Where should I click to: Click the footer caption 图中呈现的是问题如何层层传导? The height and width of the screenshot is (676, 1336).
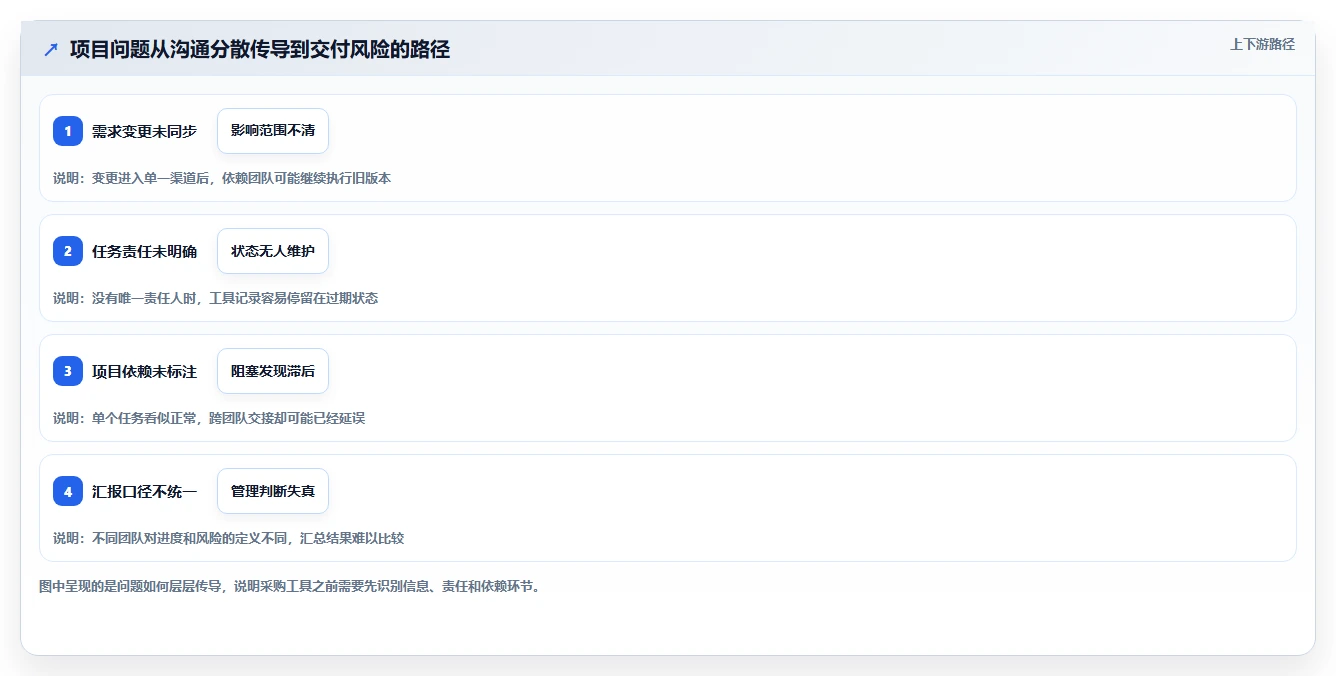click(x=290, y=587)
